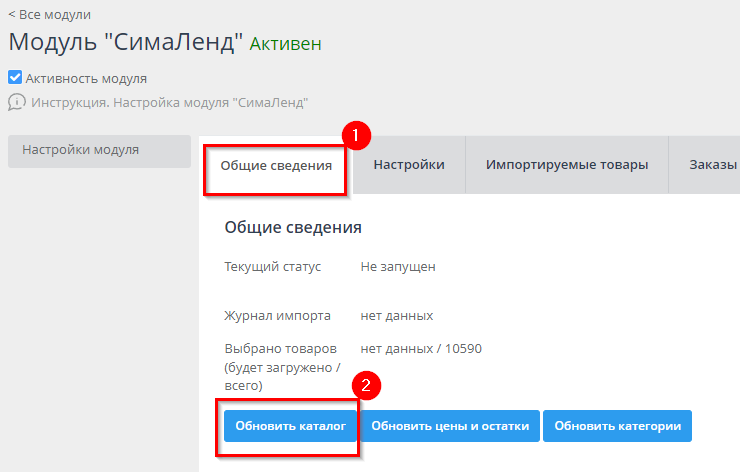Viewport: 740px width, 472px height.
Task: Click the 'Общие сведения' section heading below the tabs
Action: coord(292,227)
